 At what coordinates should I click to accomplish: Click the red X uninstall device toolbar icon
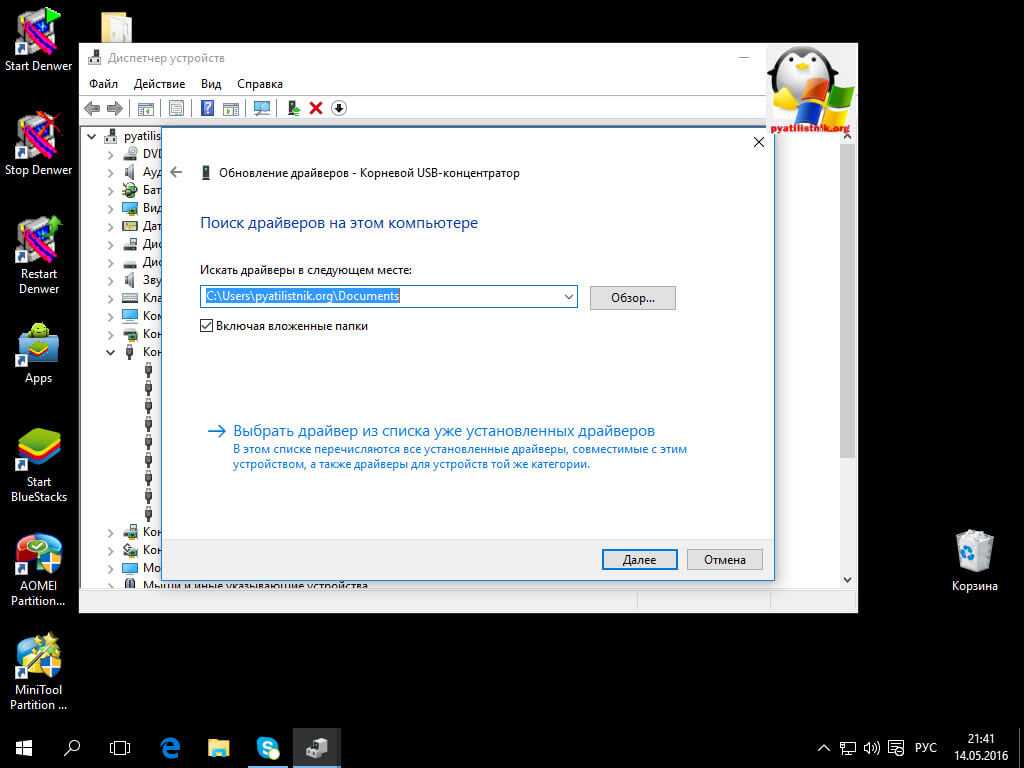click(x=316, y=108)
